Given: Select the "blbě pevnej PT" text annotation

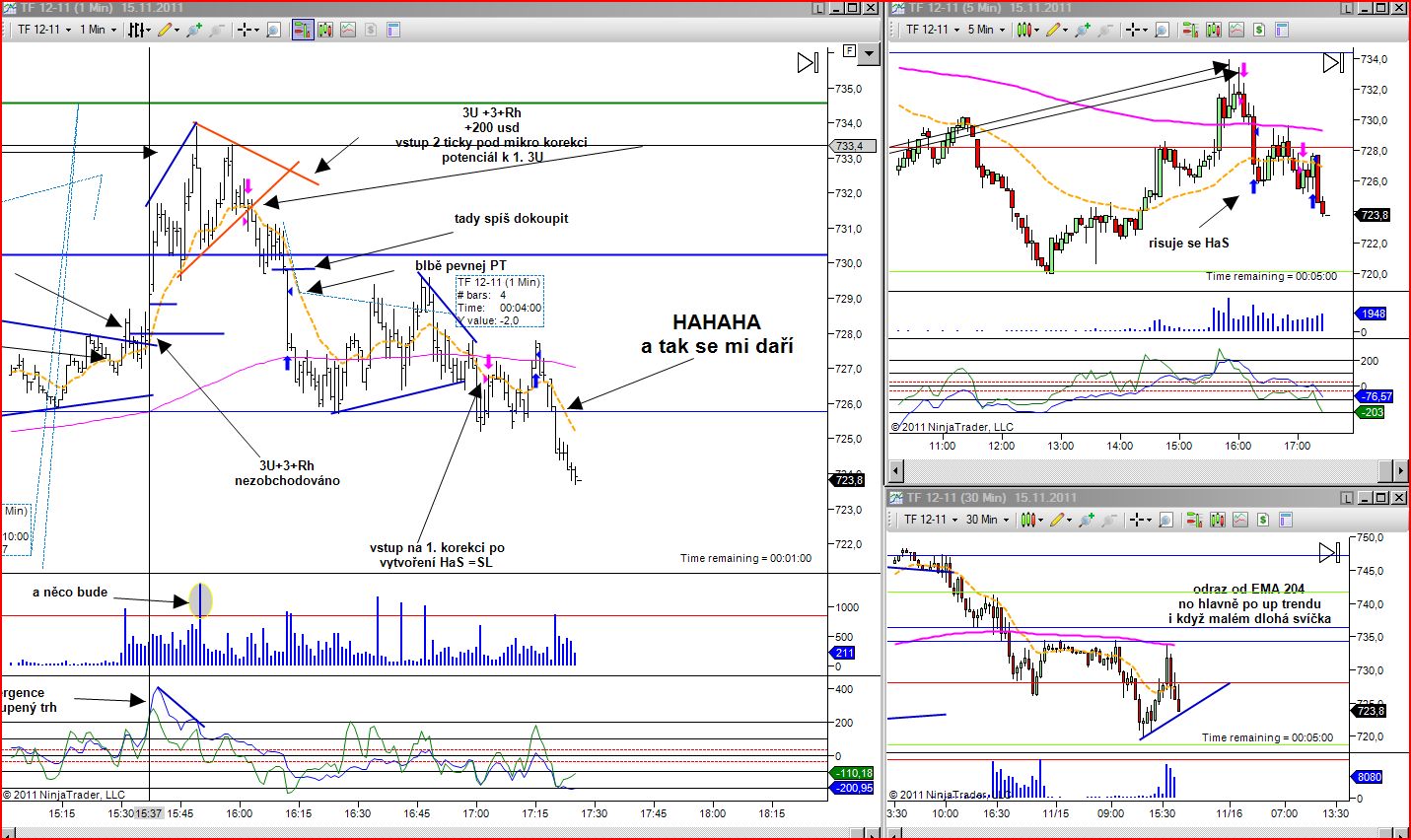Looking at the screenshot, I should pyautogui.click(x=460, y=266).
